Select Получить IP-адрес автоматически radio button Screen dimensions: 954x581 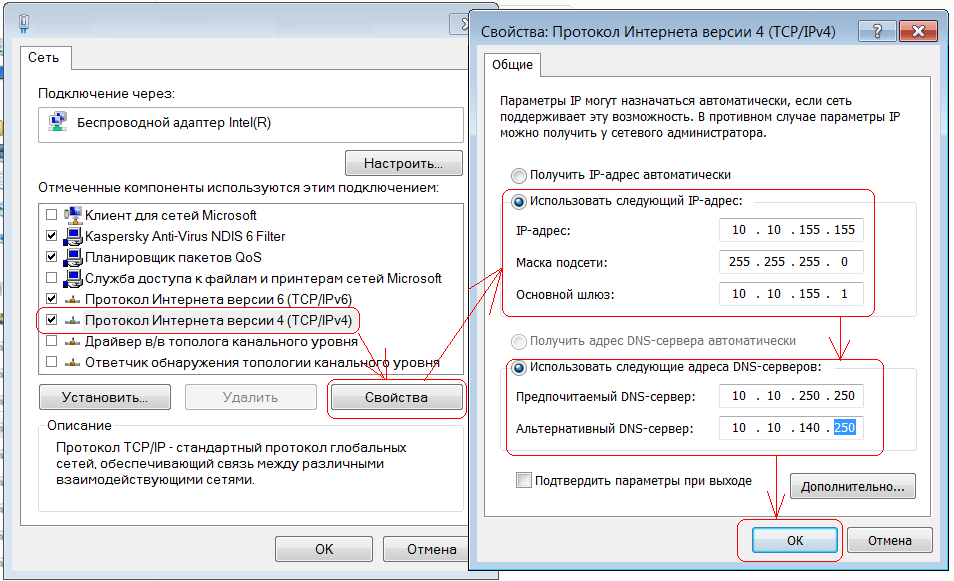pyautogui.click(x=518, y=176)
